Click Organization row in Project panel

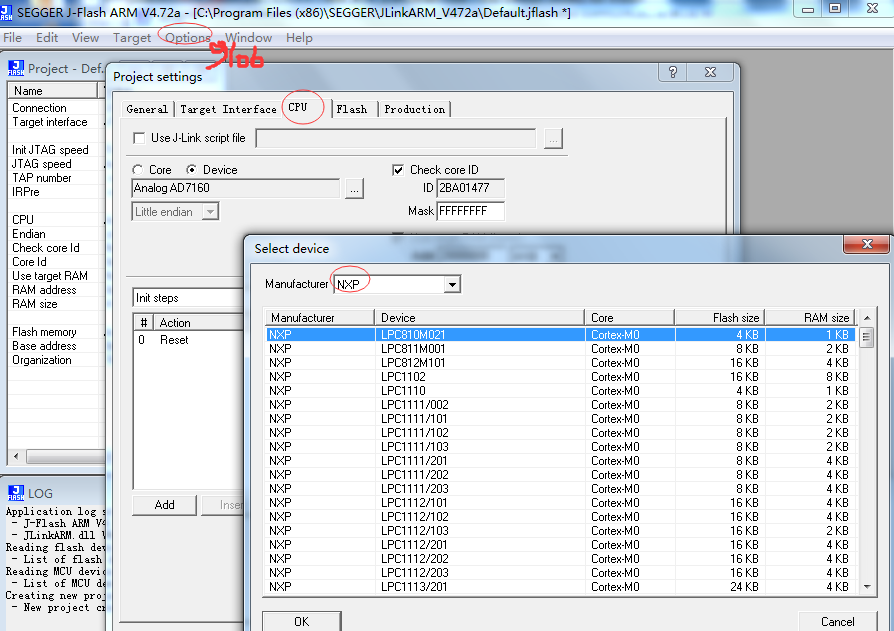56,360
